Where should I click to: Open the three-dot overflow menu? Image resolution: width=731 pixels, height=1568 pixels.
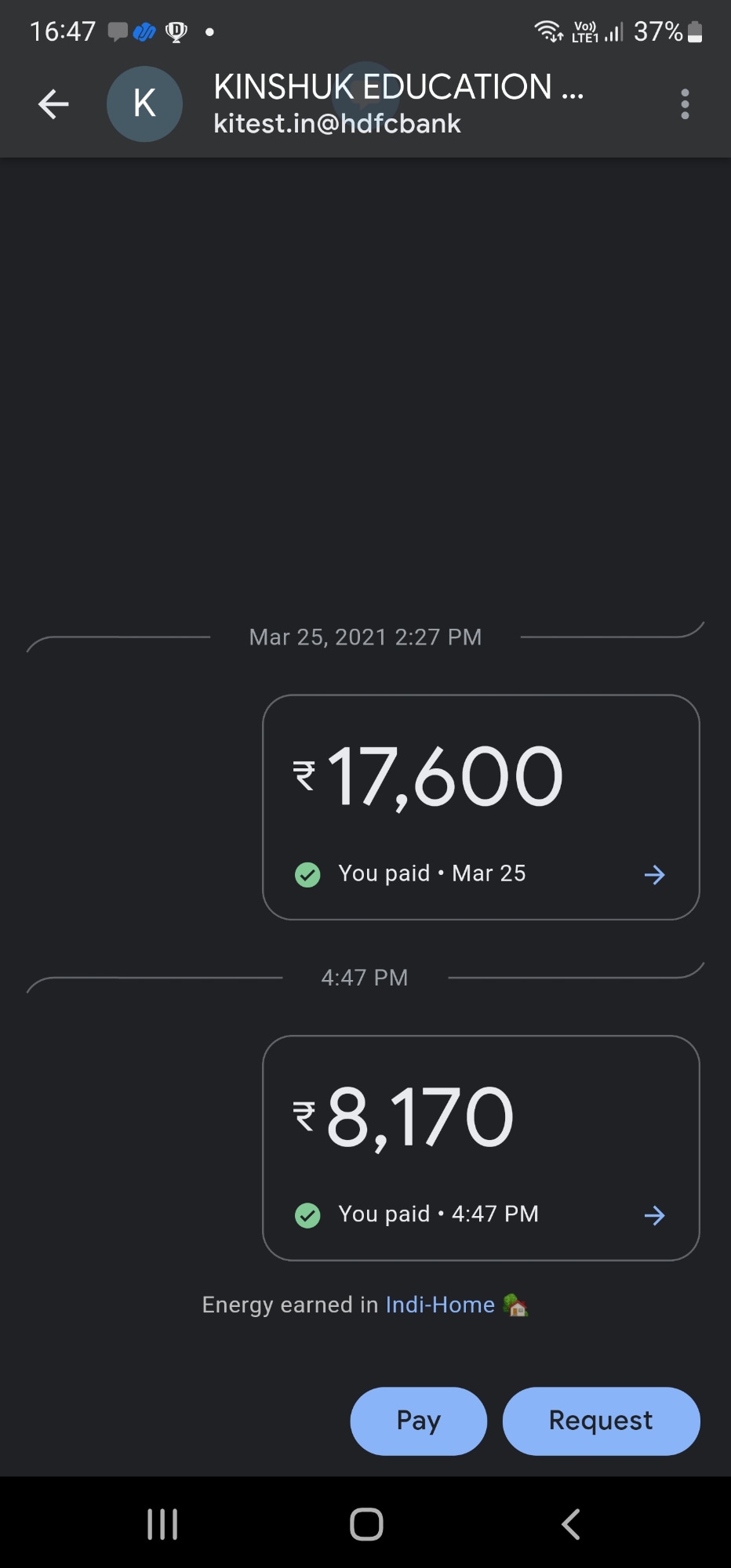click(685, 104)
